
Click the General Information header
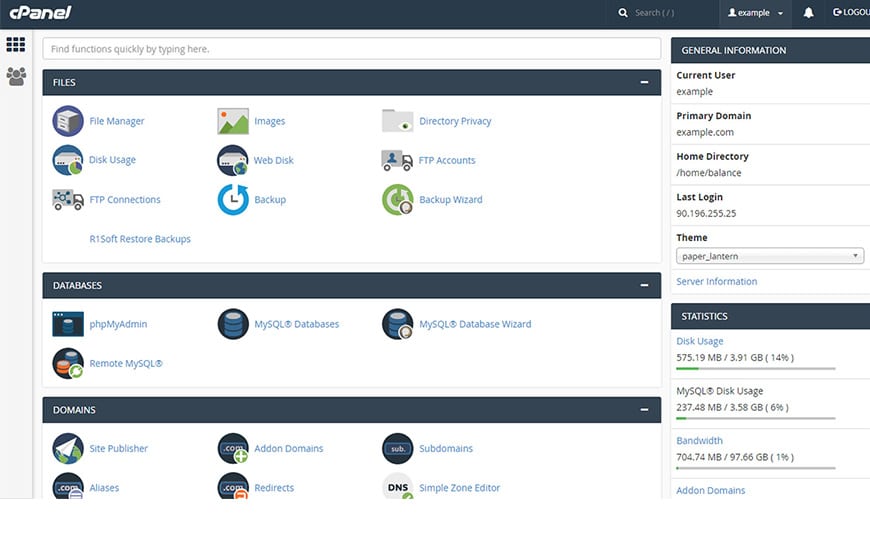[x=770, y=50]
